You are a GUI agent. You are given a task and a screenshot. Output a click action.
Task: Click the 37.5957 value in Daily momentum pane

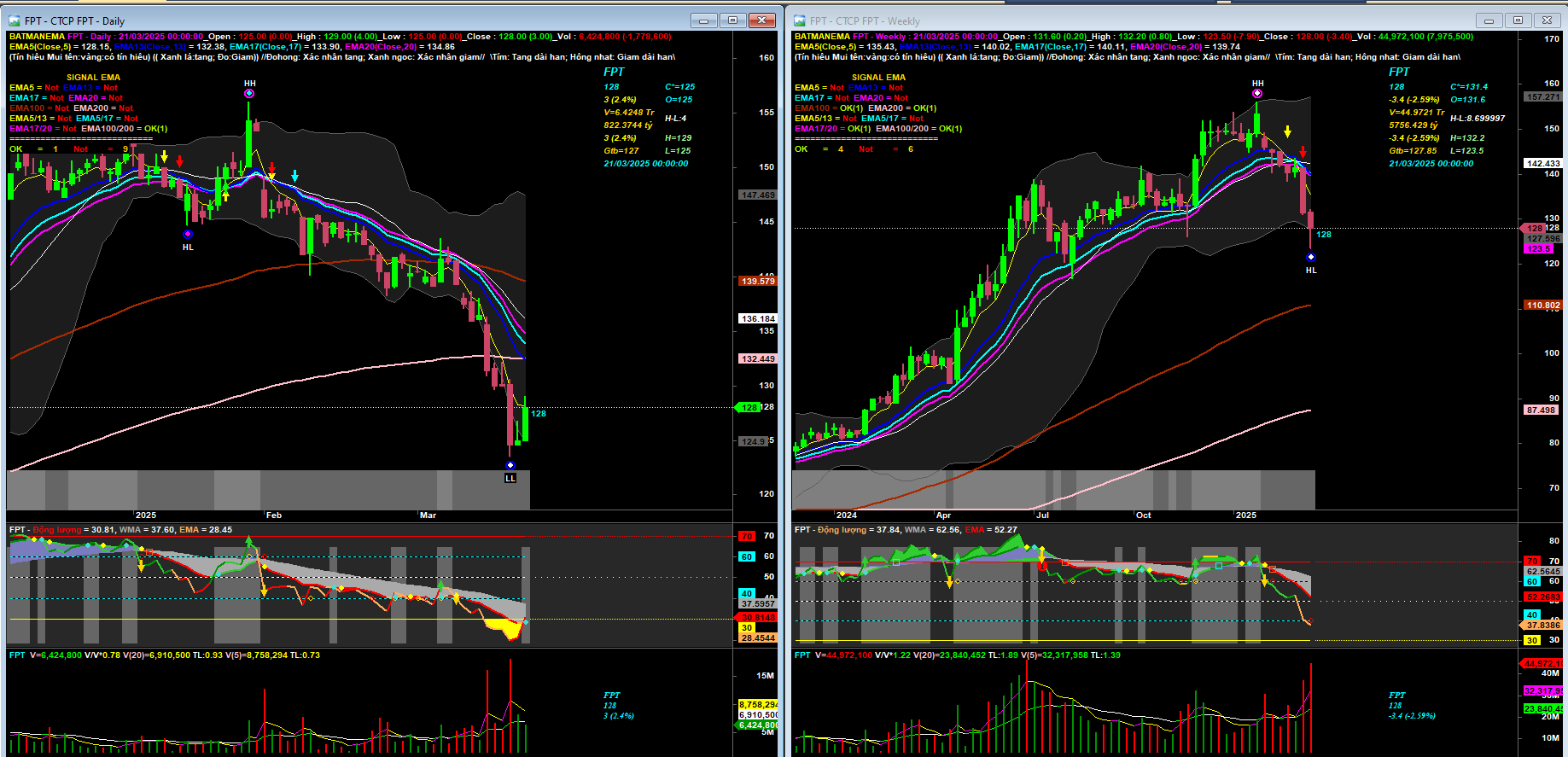[758, 603]
